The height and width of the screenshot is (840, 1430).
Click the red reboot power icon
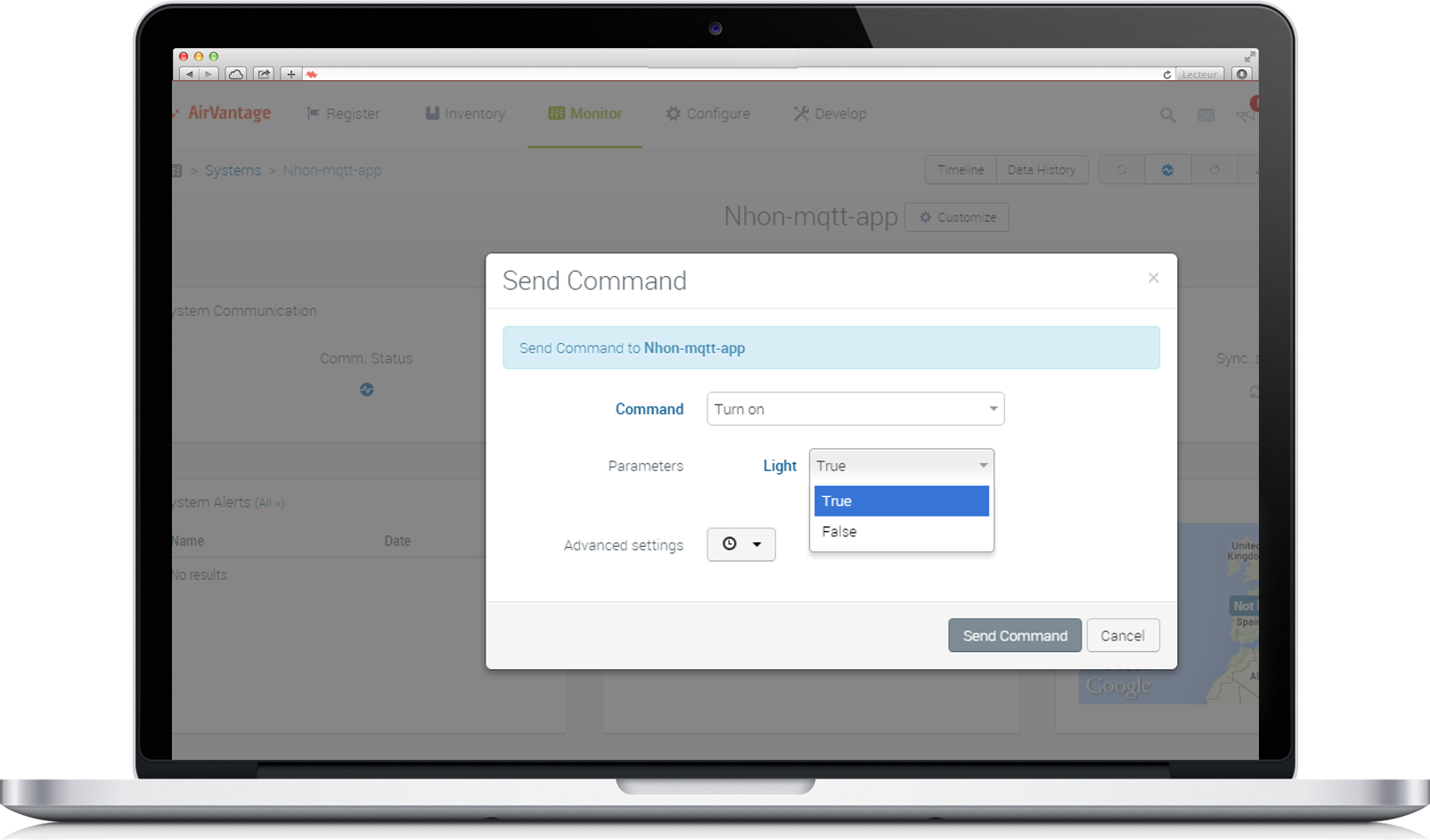tap(1213, 169)
